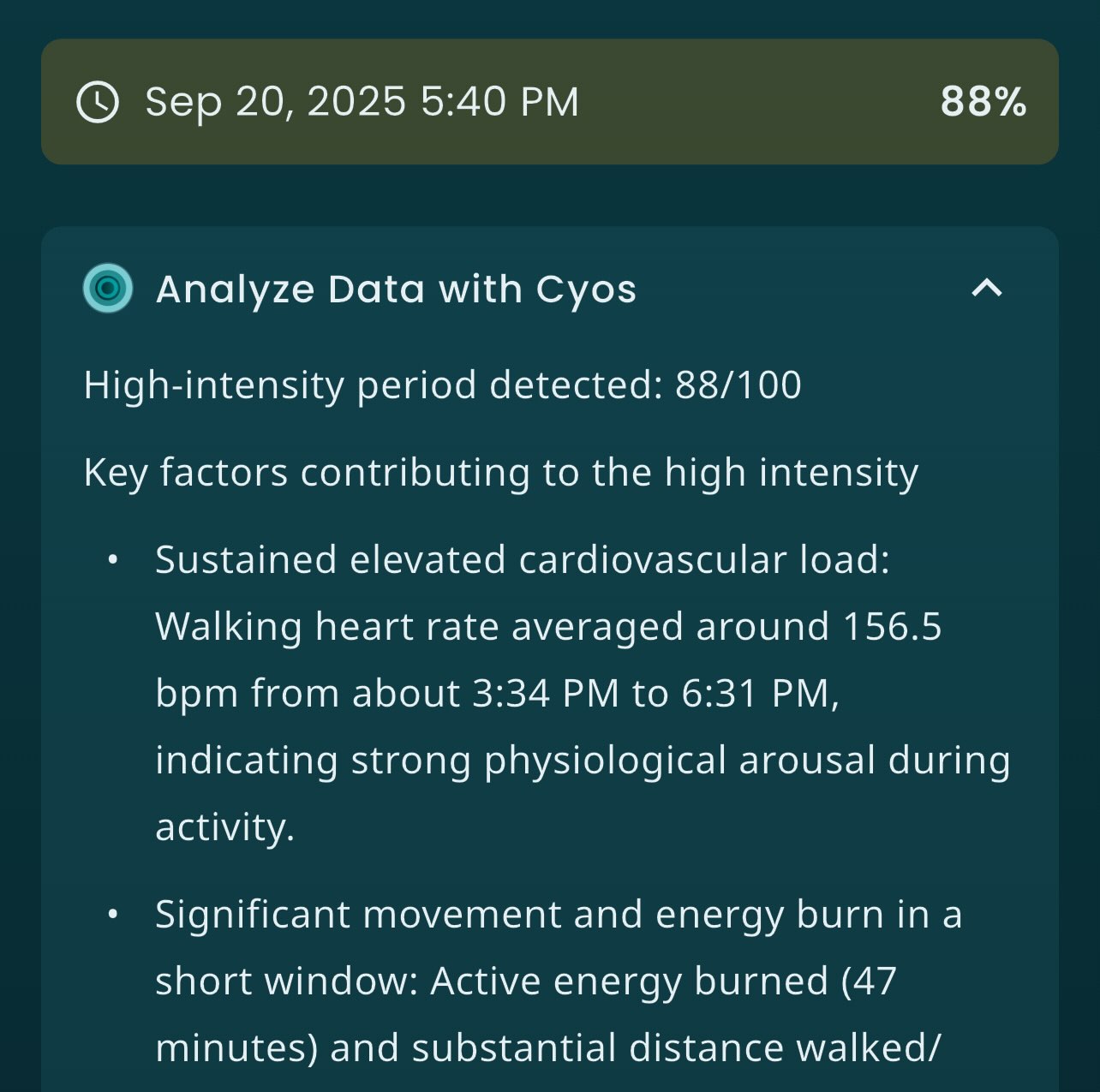The height and width of the screenshot is (1092, 1100).
Task: Collapse the Analyze Data with Cyos panel
Action: 987,289
